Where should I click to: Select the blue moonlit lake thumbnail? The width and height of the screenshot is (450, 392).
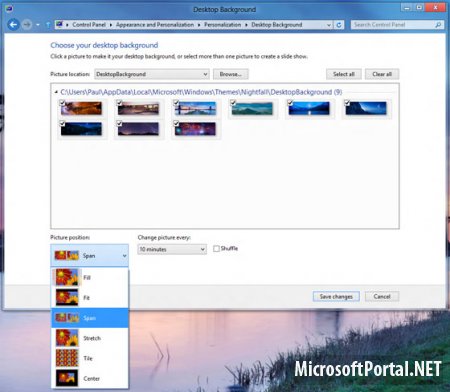(x=309, y=109)
